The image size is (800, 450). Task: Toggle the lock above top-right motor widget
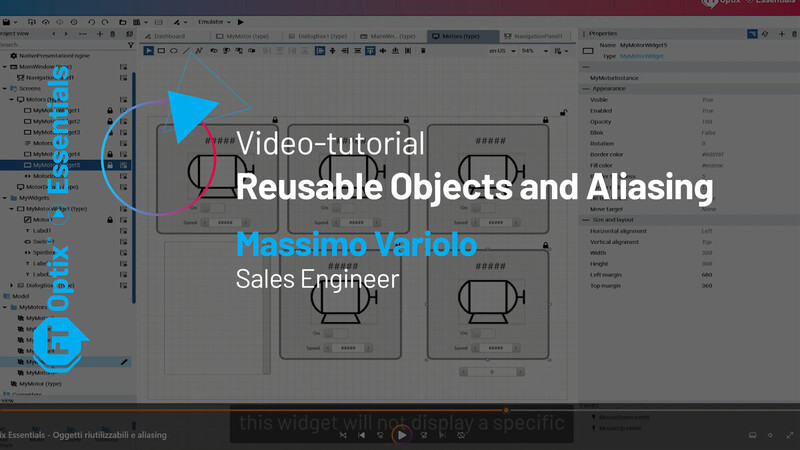coord(563,113)
